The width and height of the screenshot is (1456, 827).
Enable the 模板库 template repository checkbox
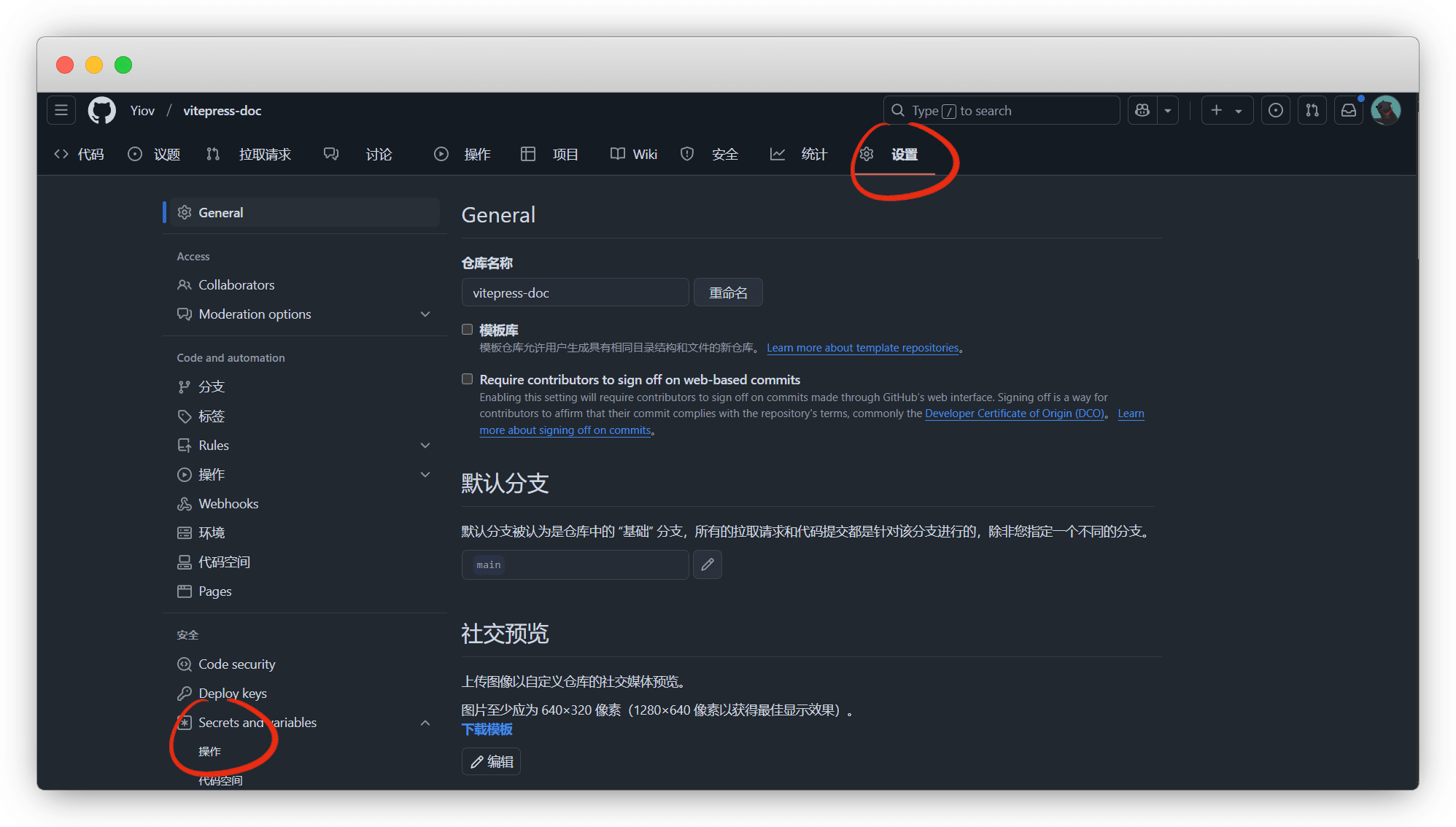[x=467, y=330]
